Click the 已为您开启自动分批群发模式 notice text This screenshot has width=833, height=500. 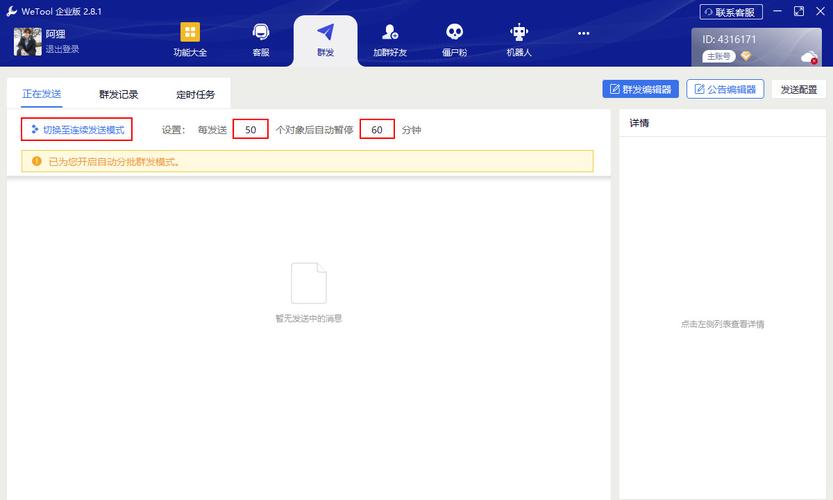114,162
